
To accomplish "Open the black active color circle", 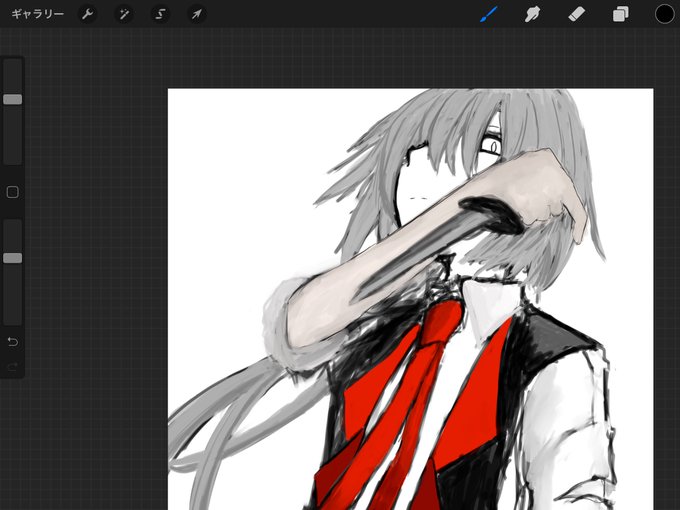I will click(664, 14).
